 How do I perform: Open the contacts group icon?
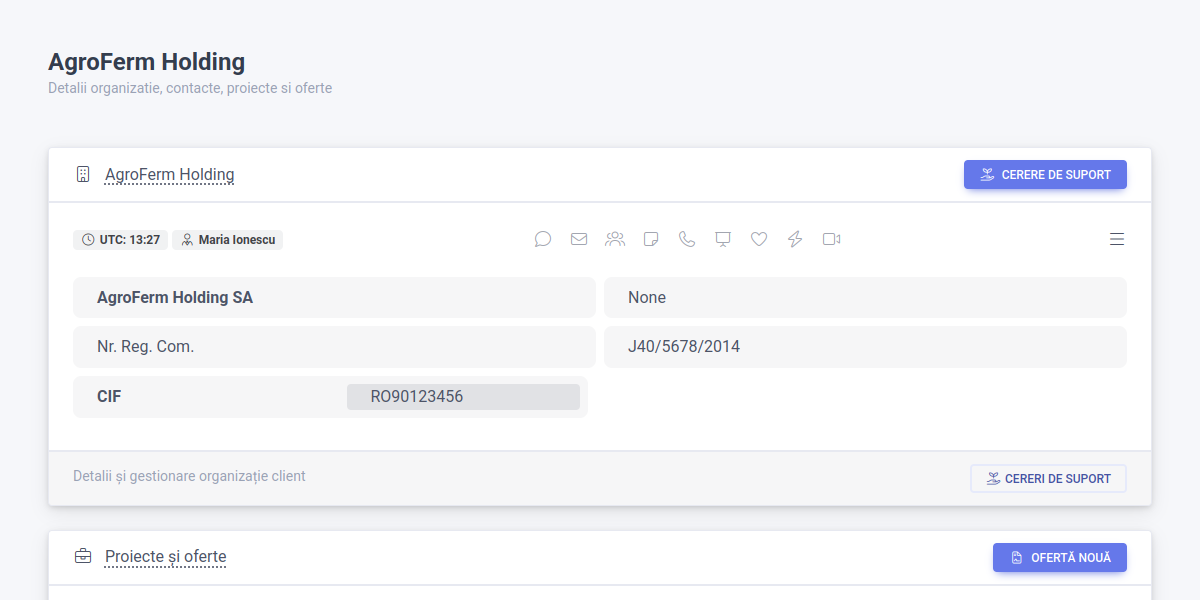pyautogui.click(x=615, y=239)
